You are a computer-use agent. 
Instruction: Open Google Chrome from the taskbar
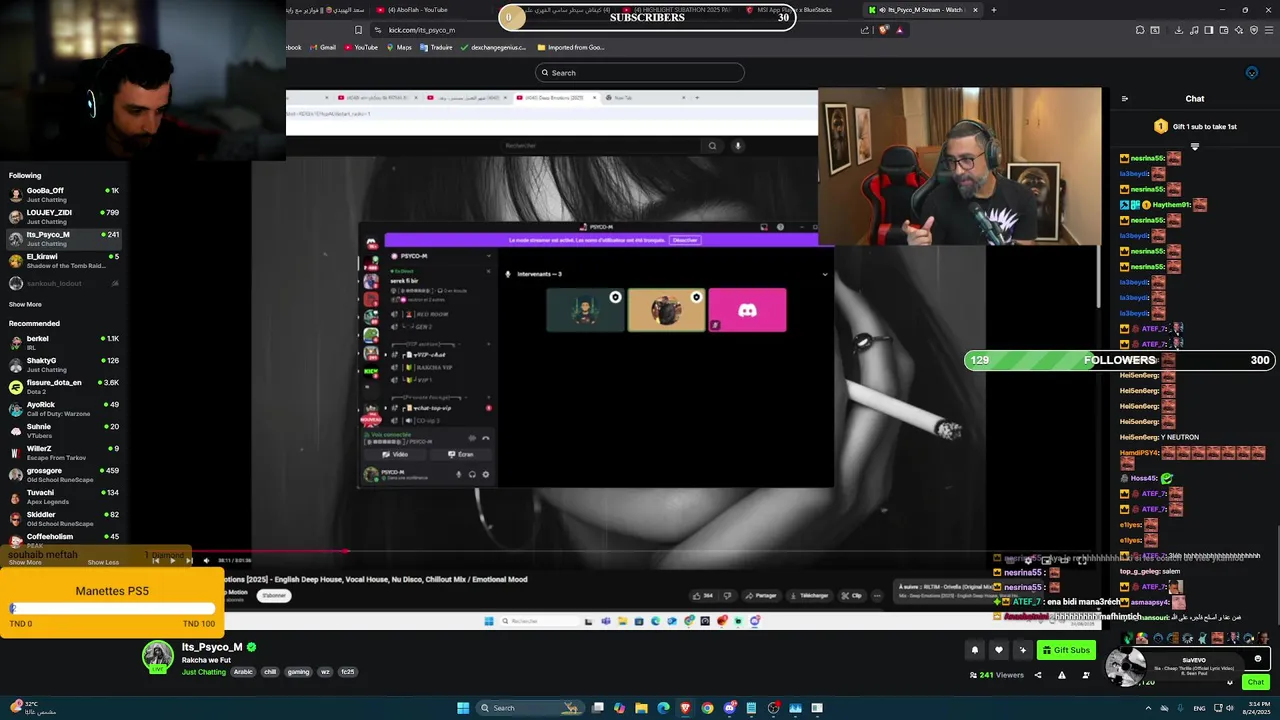coord(707,708)
